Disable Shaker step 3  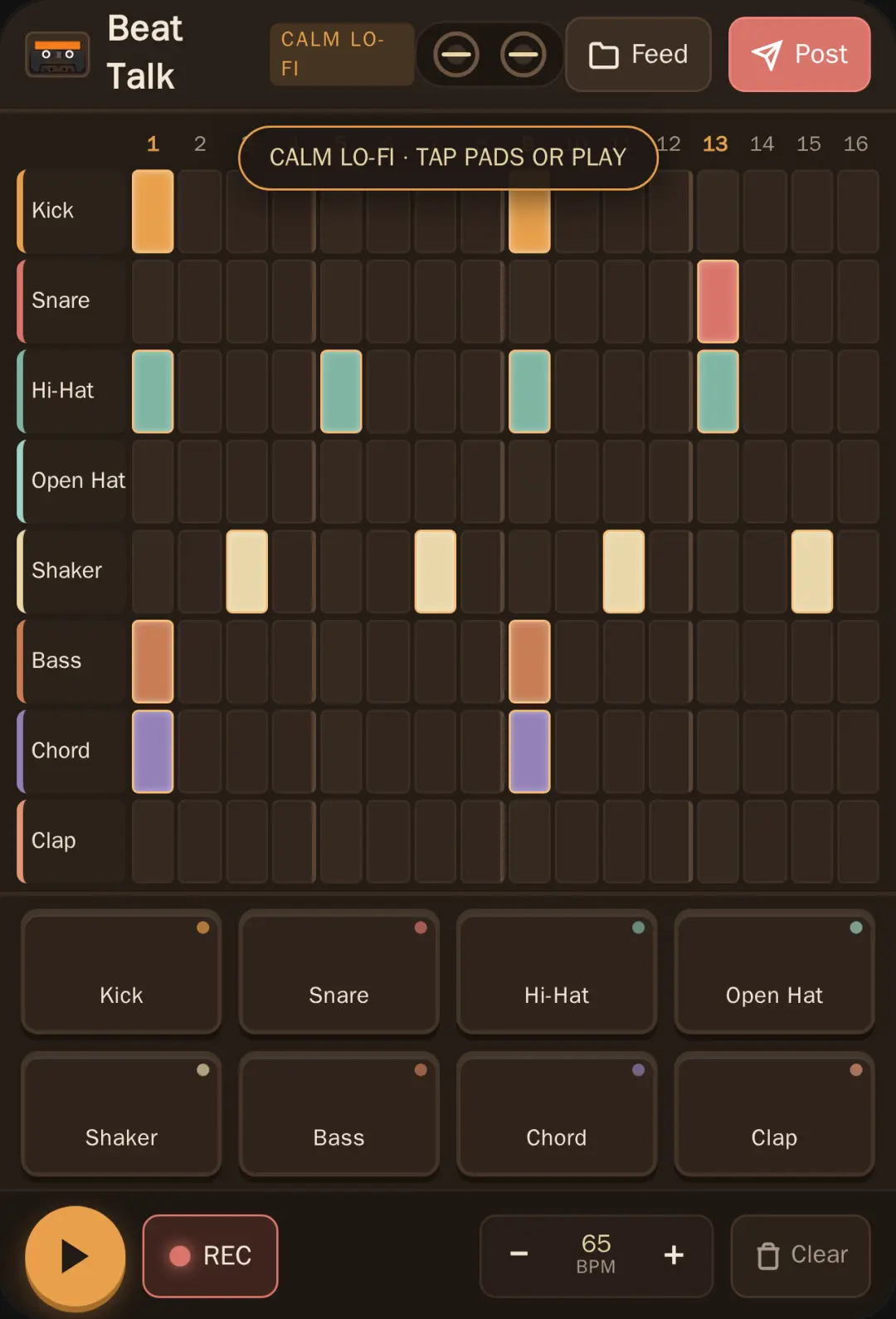(247, 572)
